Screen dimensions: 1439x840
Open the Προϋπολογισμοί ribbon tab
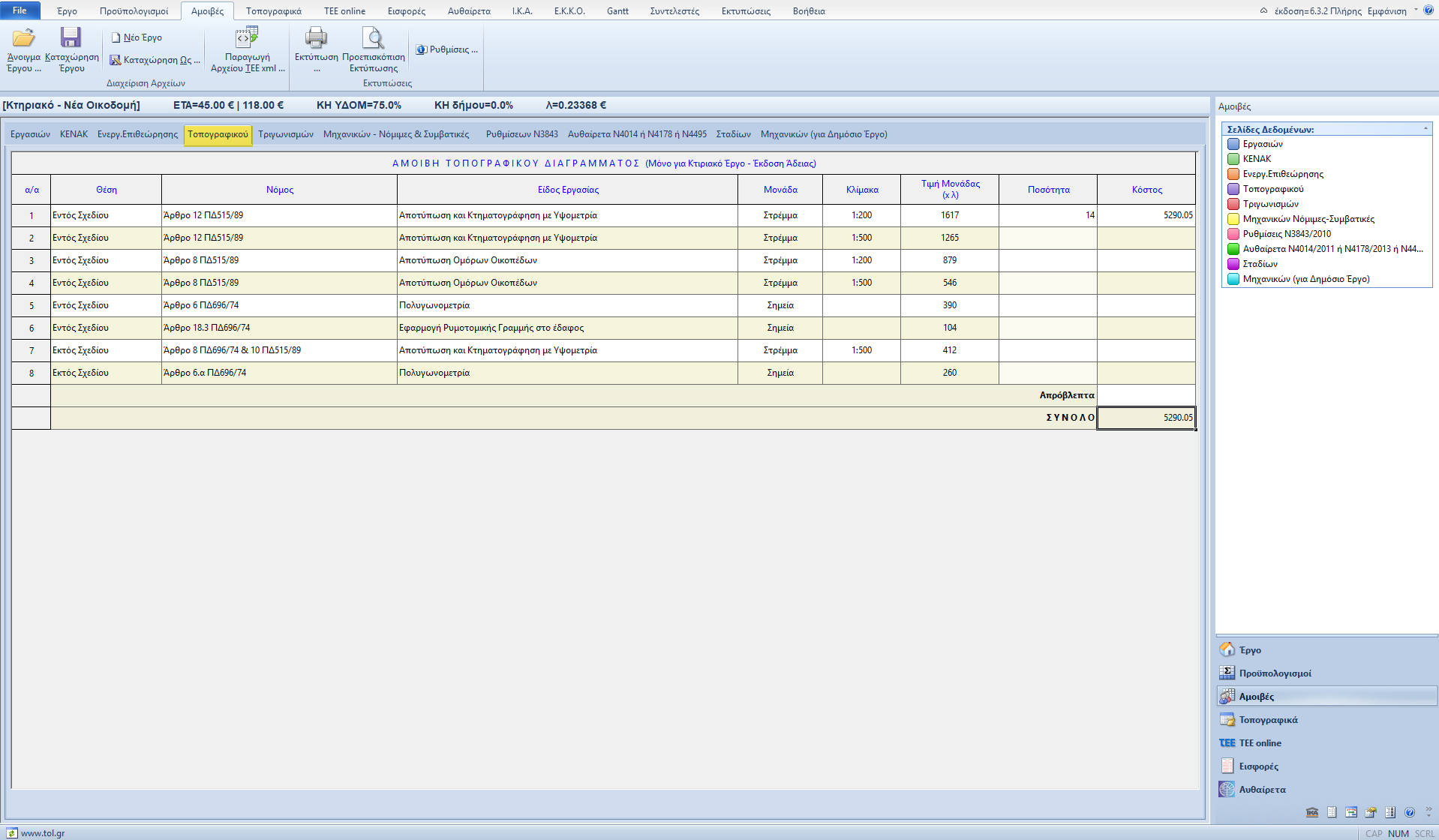[134, 11]
